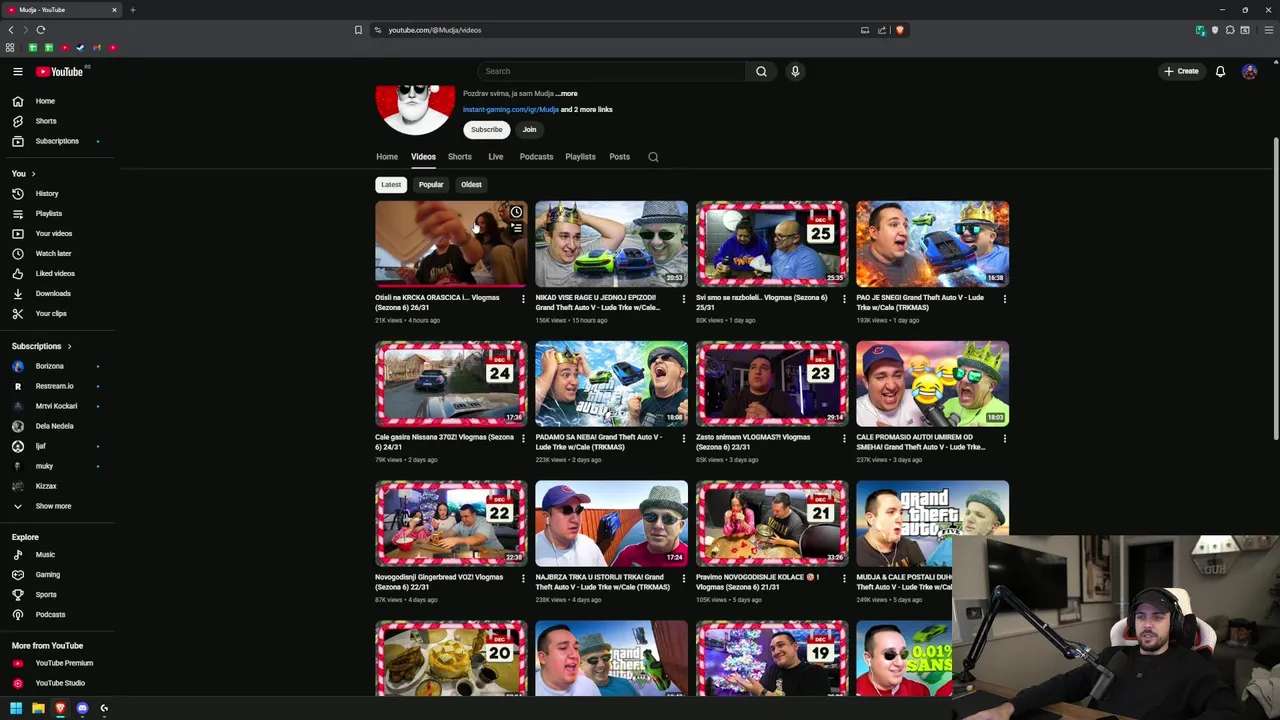Open YouTube Studio link

pos(58,683)
